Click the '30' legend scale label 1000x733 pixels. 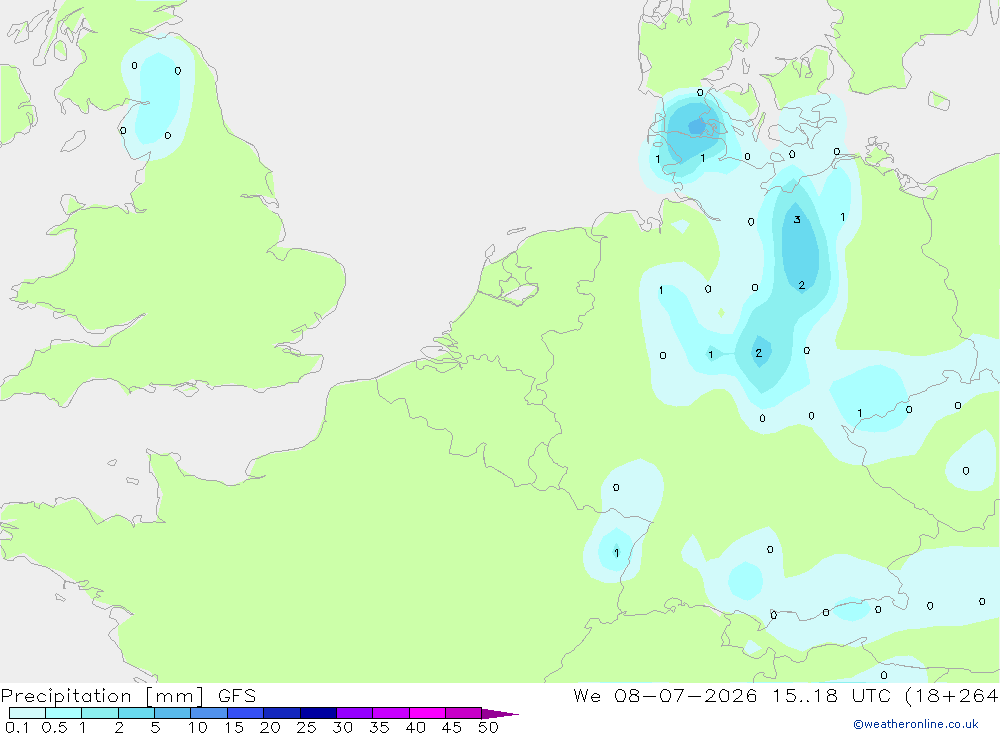pos(343,727)
